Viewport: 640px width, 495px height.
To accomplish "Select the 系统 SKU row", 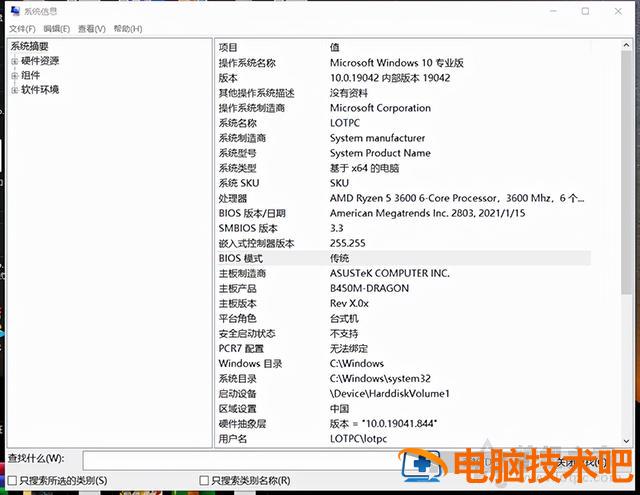I will tap(403, 183).
